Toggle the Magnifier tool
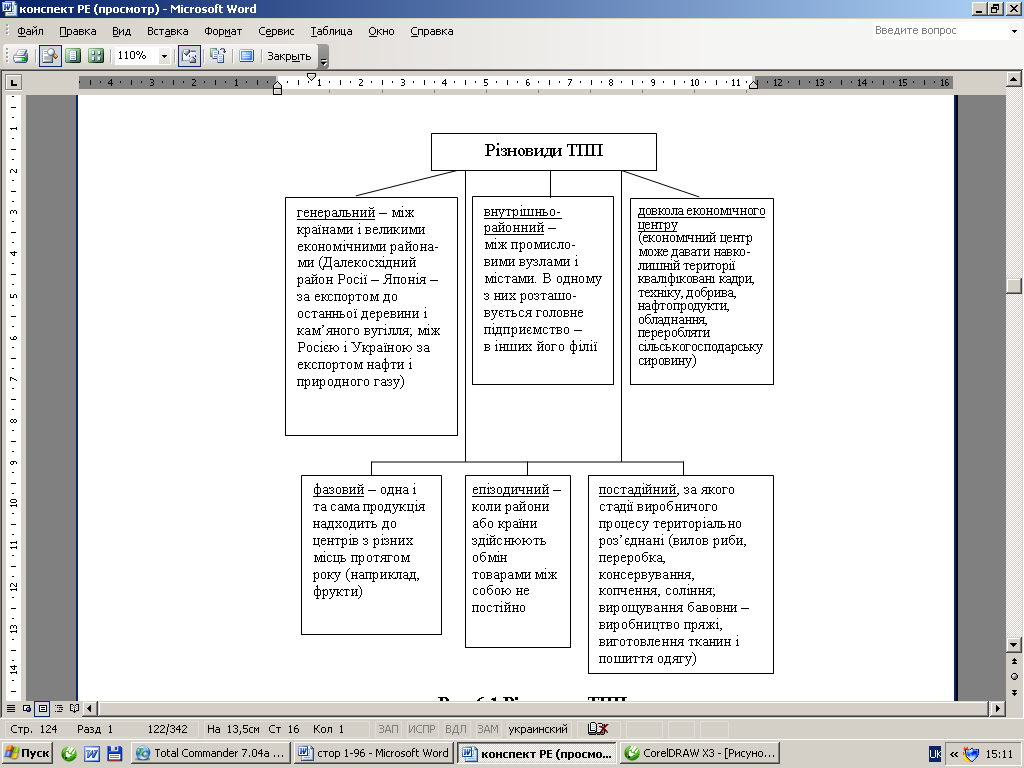The image size is (1024, 768). tap(50, 56)
